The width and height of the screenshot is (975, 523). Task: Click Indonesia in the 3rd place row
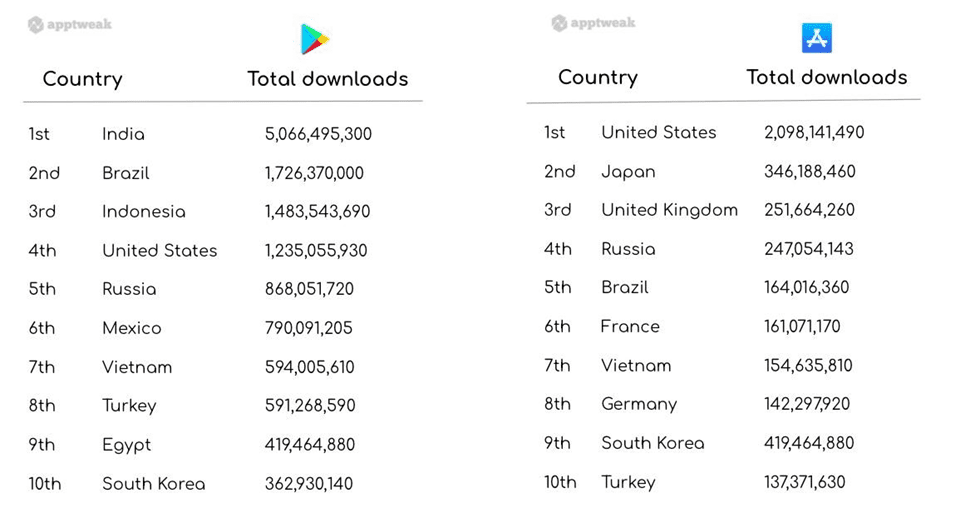click(143, 212)
